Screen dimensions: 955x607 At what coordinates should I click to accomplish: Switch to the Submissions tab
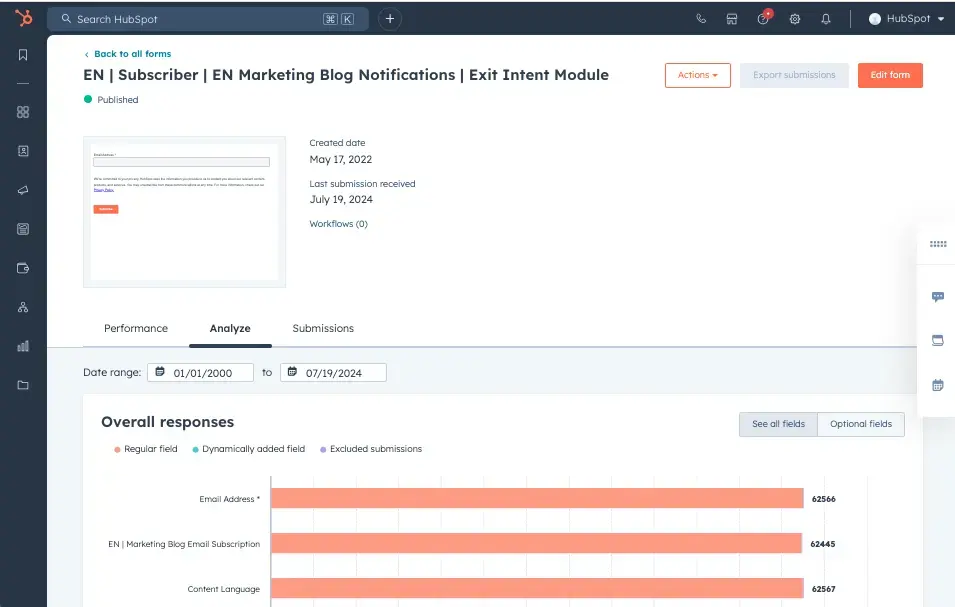pyautogui.click(x=323, y=328)
